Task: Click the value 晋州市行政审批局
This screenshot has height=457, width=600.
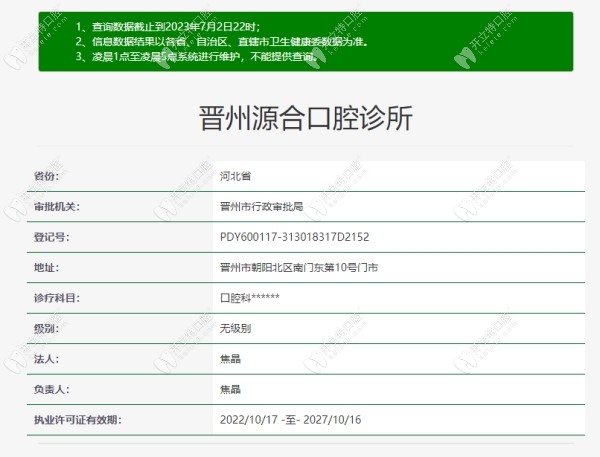Action: point(261,207)
